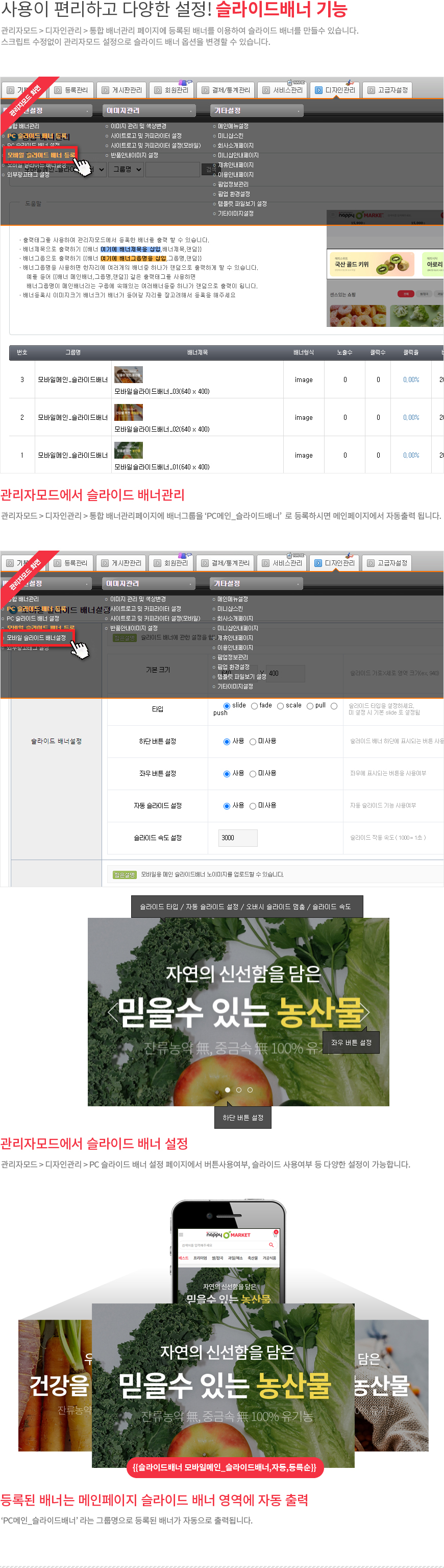Click arrow icon of 서비스관리 tab, lower screenshot

265,563
